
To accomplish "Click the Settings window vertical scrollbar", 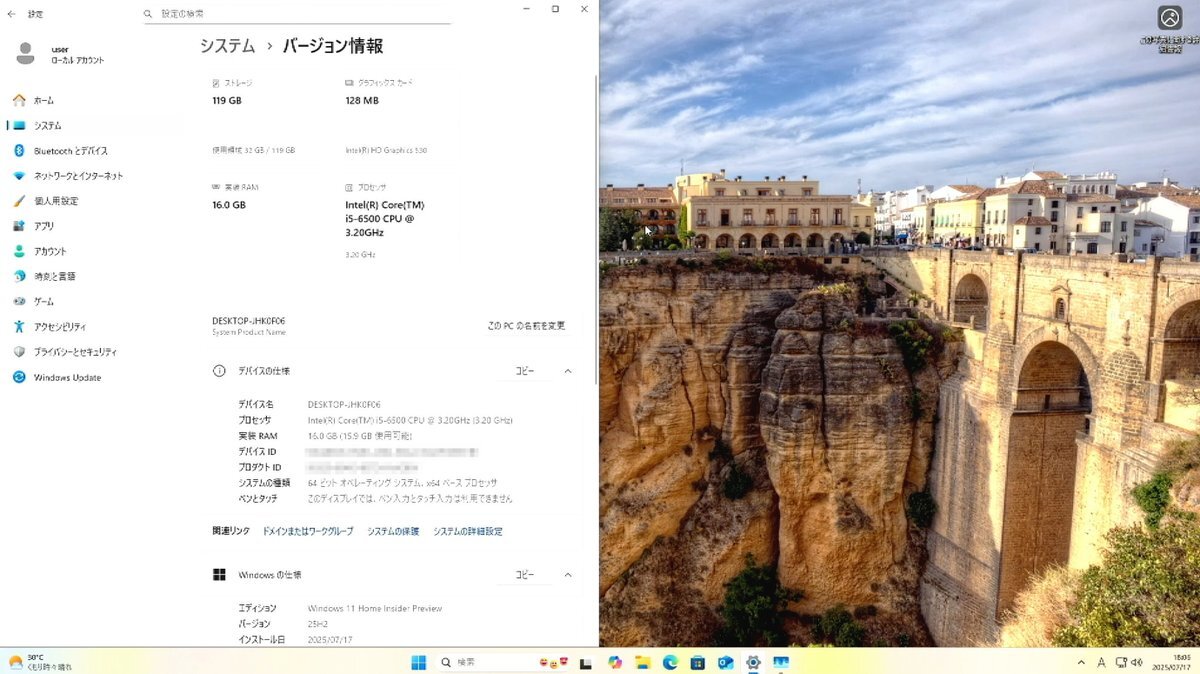I will click(x=596, y=230).
